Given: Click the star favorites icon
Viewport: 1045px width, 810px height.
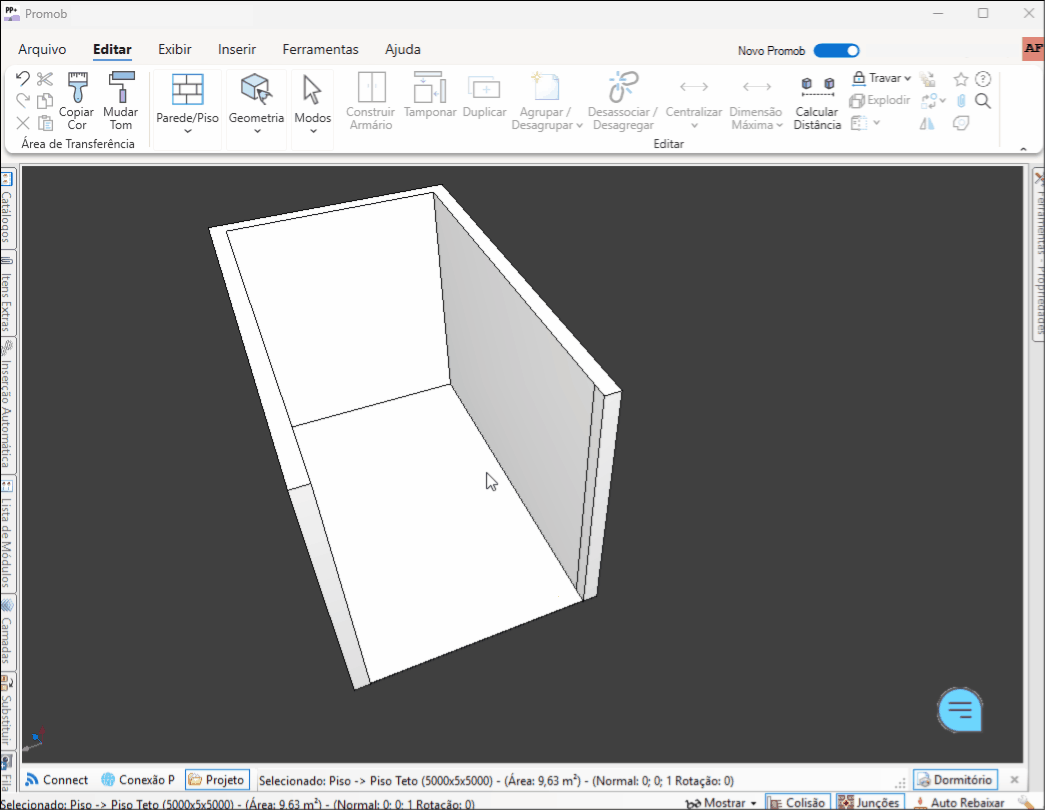Looking at the screenshot, I should (x=960, y=79).
